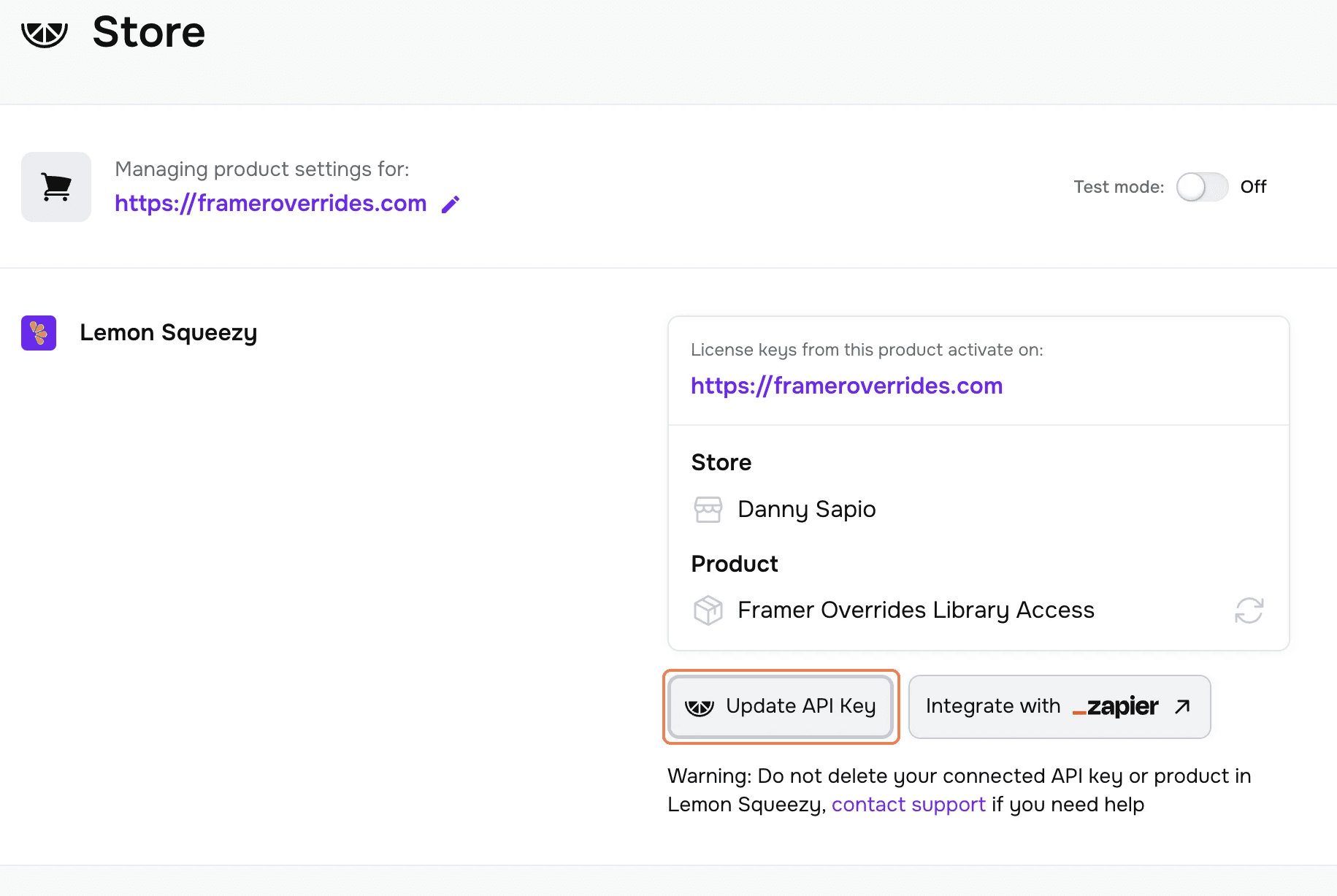Click the Lemon Squeezy section label
Viewport: 1337px width, 896px height.
[x=168, y=332]
